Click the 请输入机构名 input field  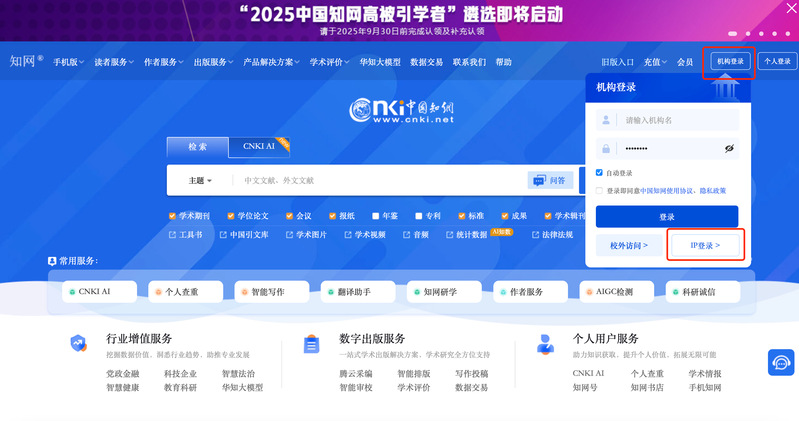point(668,120)
